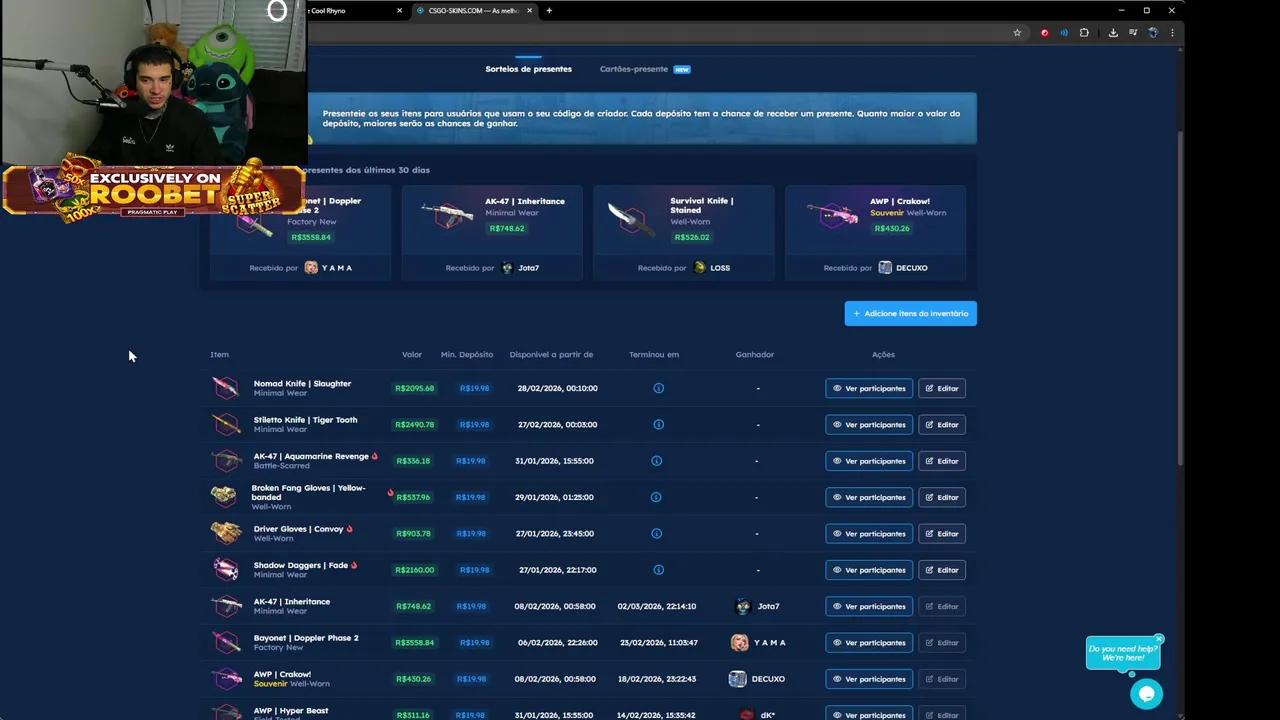The width and height of the screenshot is (1280, 720).
Task: Open the live chat support bubble
Action: coord(1147,693)
